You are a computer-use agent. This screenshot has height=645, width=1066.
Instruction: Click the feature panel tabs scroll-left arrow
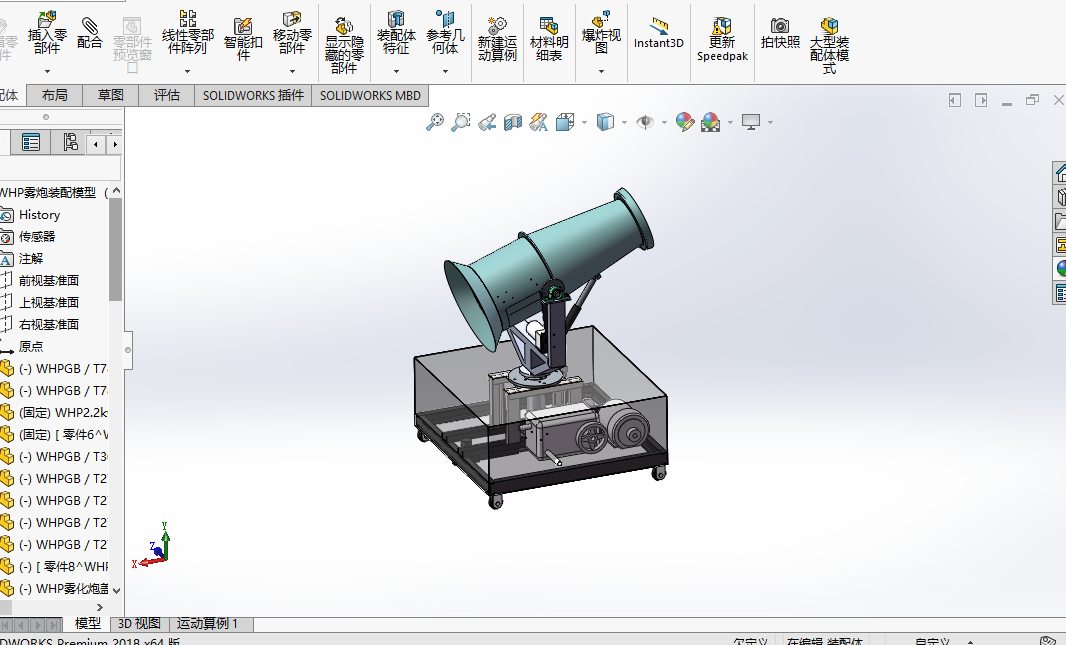point(96,144)
